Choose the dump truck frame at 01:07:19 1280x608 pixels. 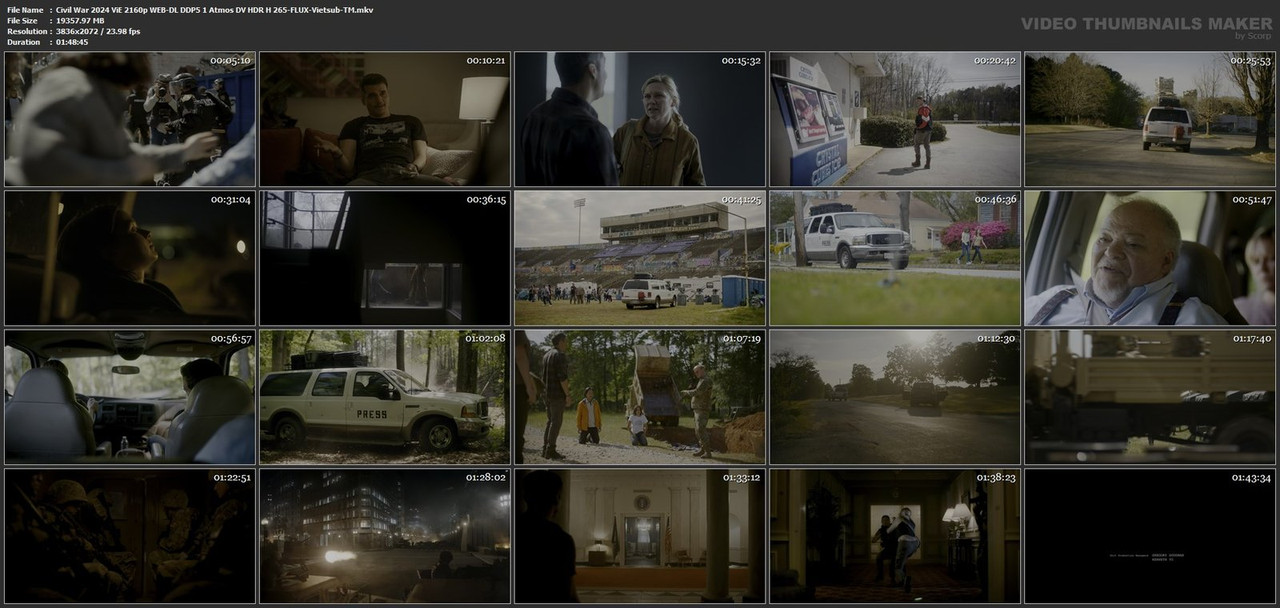click(x=640, y=397)
